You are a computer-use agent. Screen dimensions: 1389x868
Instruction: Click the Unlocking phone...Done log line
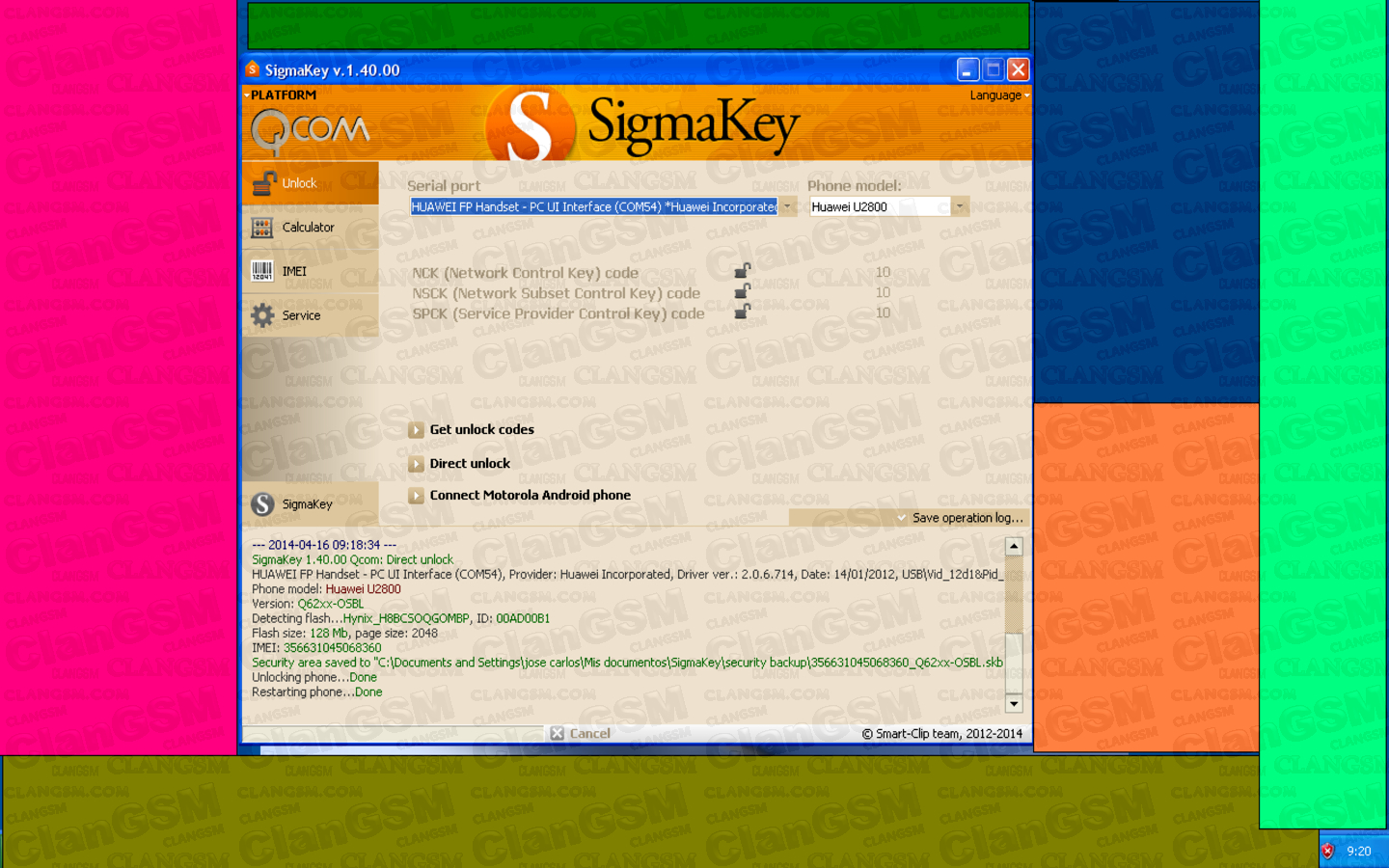[314, 677]
